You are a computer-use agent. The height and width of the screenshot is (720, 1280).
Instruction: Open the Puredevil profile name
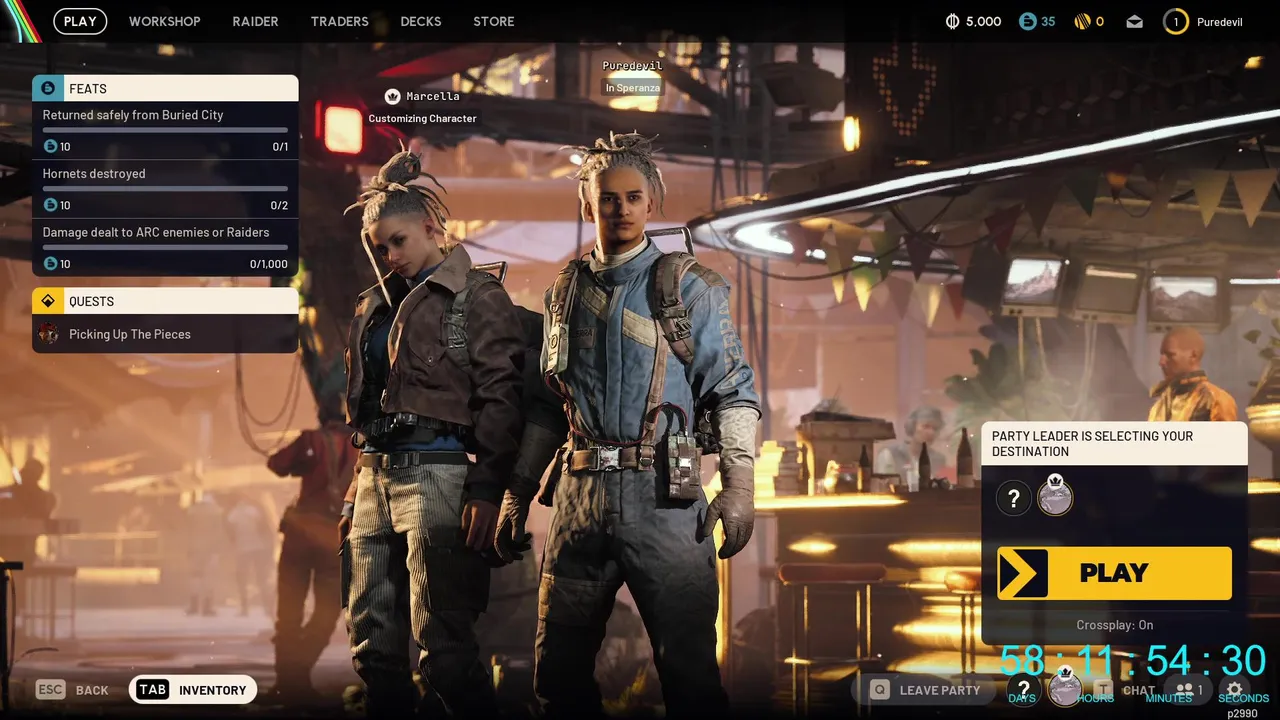tap(1219, 22)
